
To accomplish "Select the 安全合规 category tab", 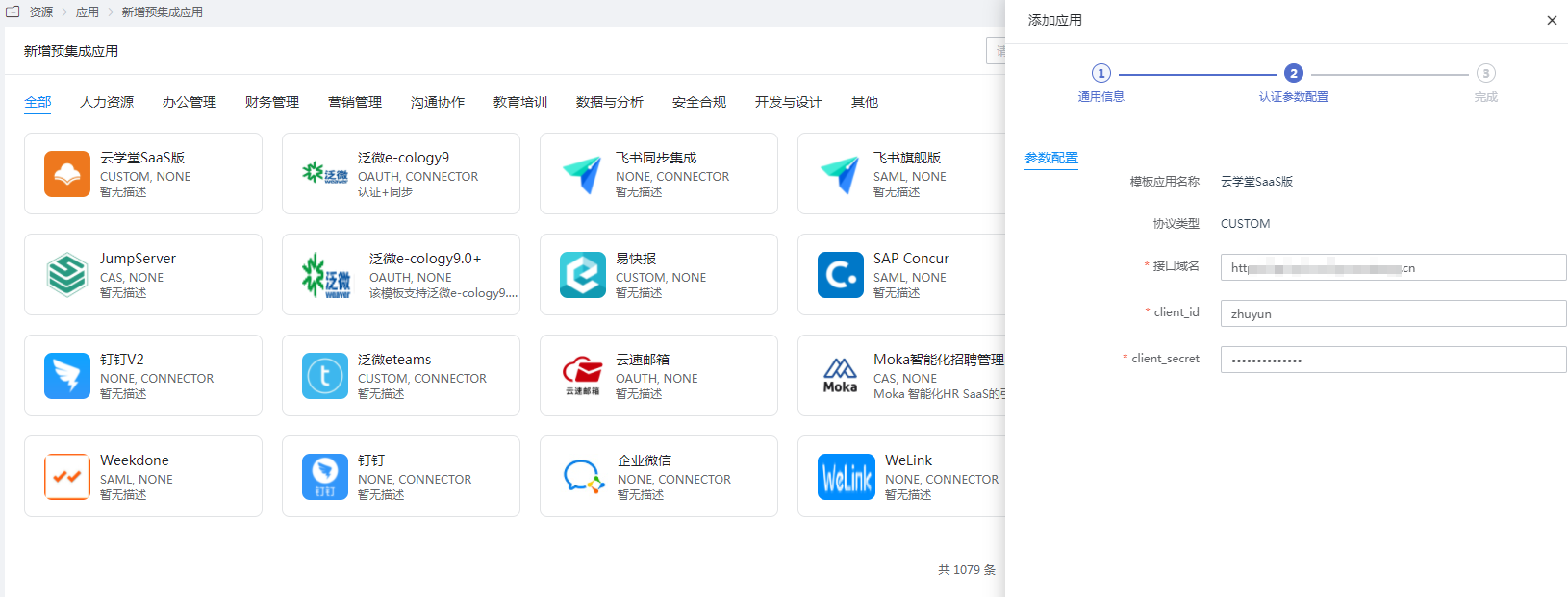I will pos(699,102).
